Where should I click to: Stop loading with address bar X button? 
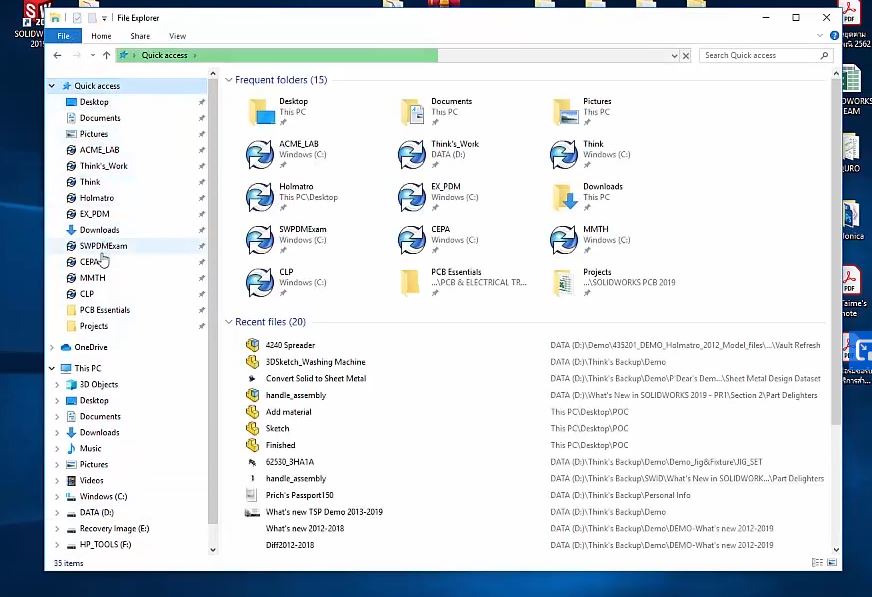(x=686, y=56)
